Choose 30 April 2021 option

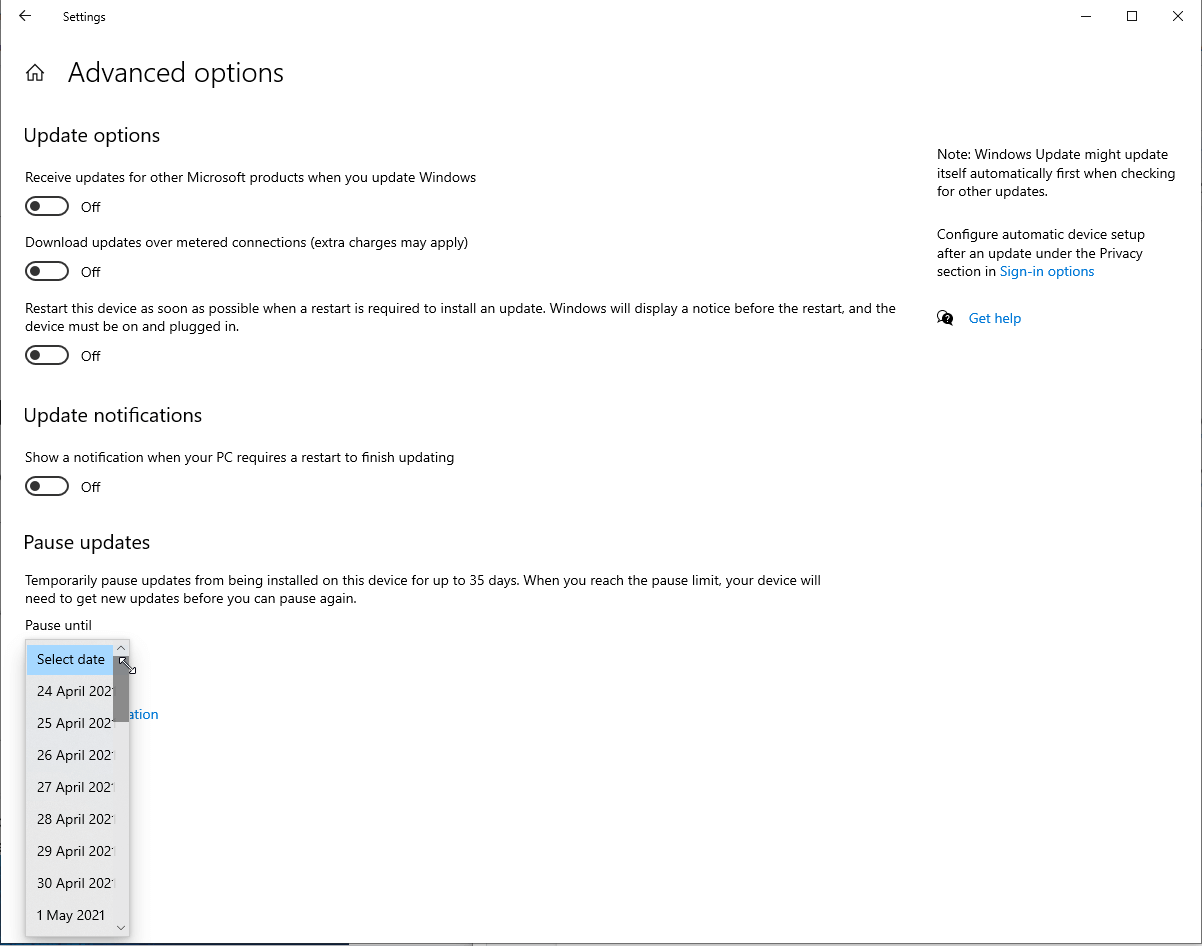coord(74,884)
